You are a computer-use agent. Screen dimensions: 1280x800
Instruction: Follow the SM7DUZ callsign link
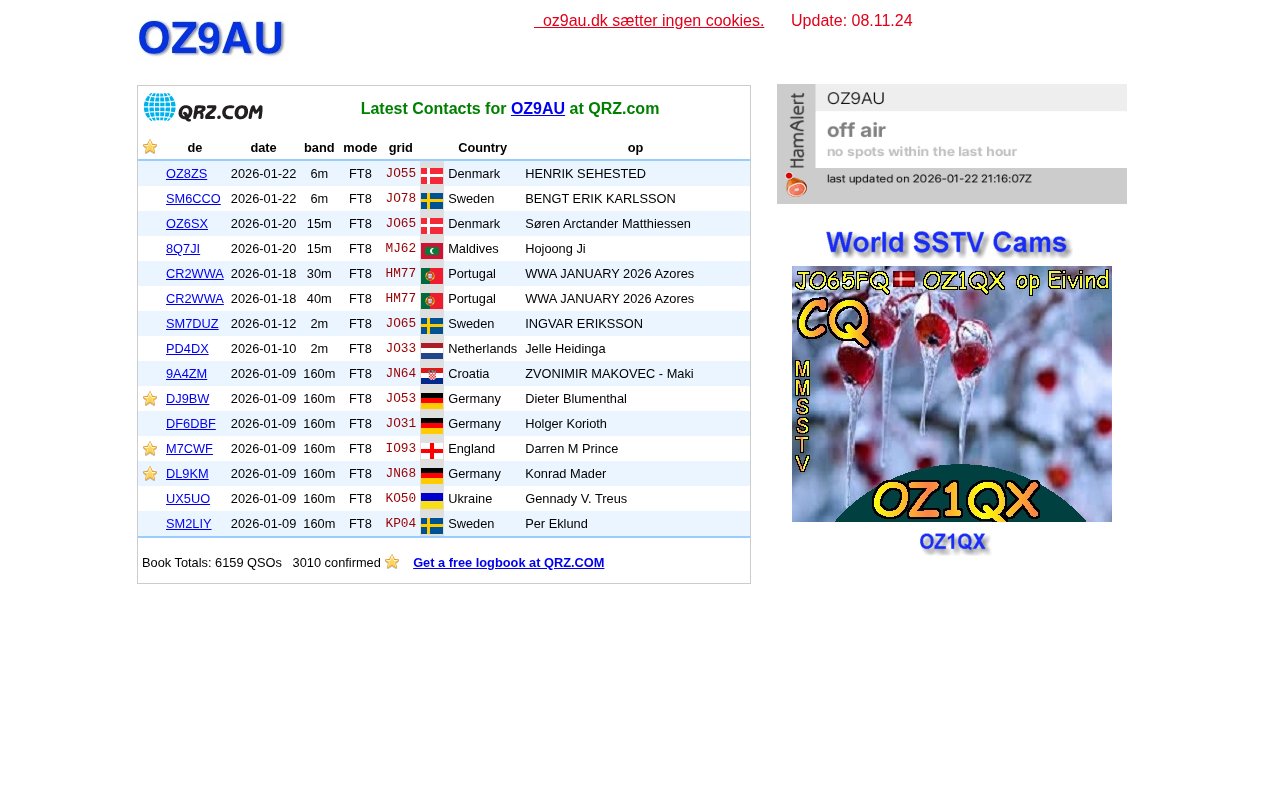point(192,324)
